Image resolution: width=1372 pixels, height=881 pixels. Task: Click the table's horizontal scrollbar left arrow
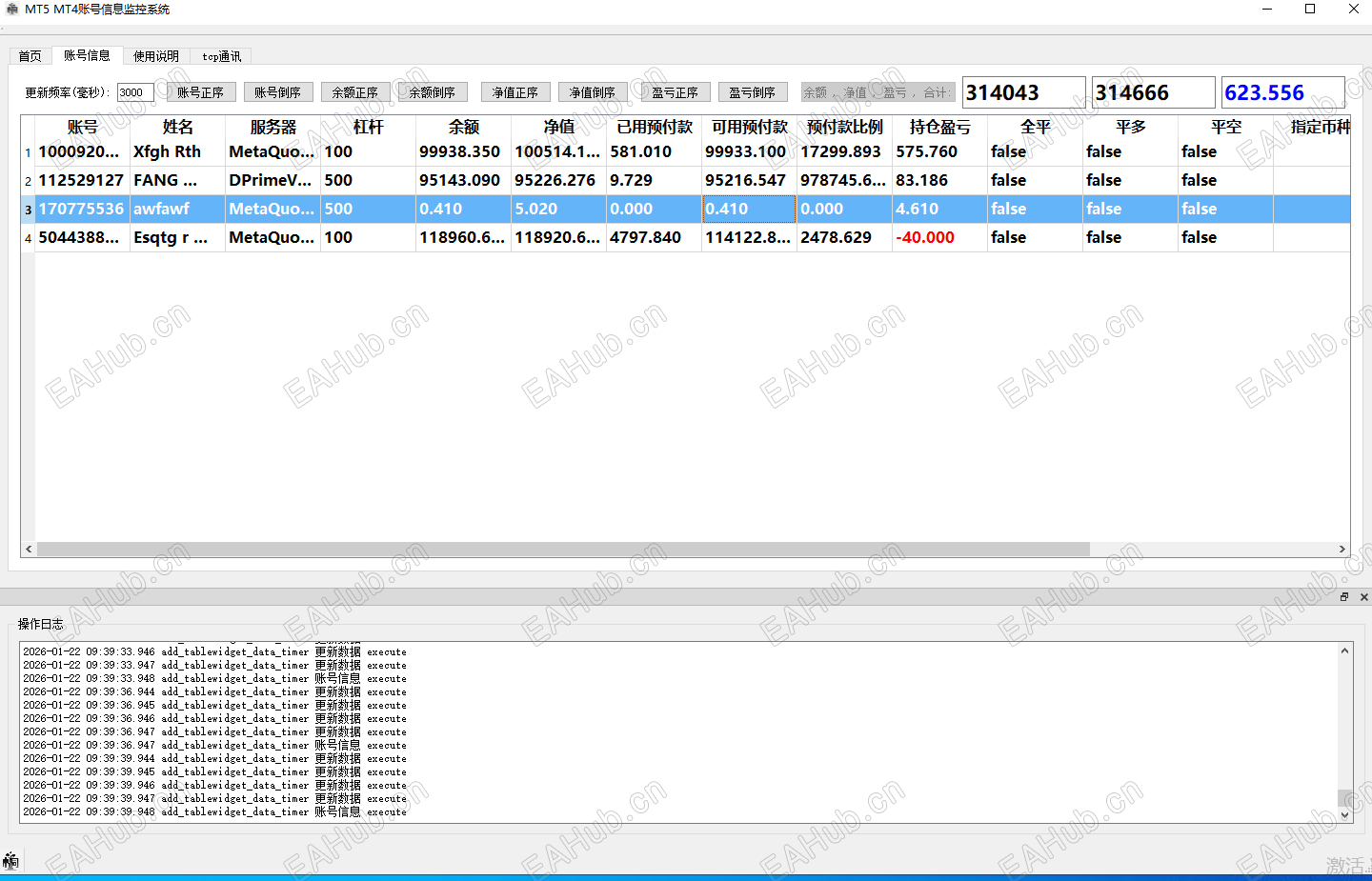[29, 550]
